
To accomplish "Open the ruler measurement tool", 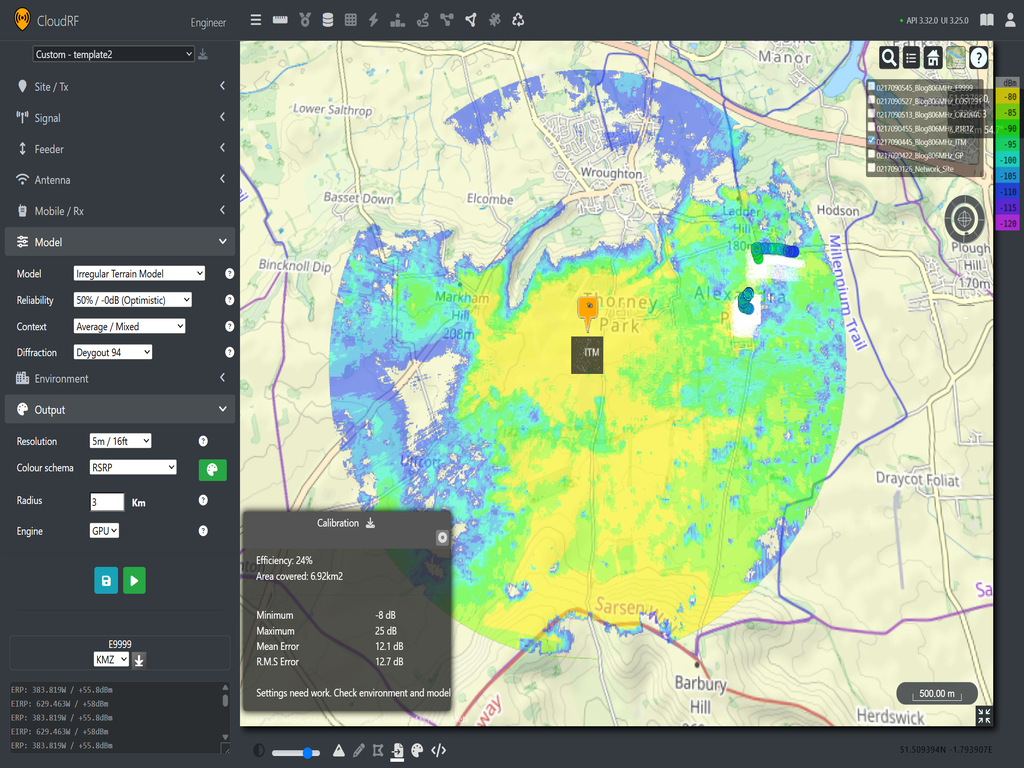I will 279,19.
